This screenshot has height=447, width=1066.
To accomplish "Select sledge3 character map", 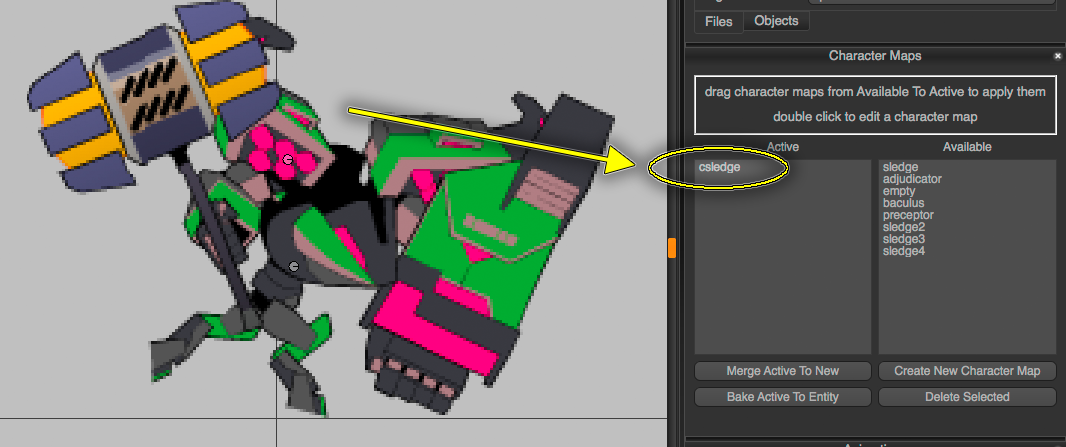I will [903, 239].
